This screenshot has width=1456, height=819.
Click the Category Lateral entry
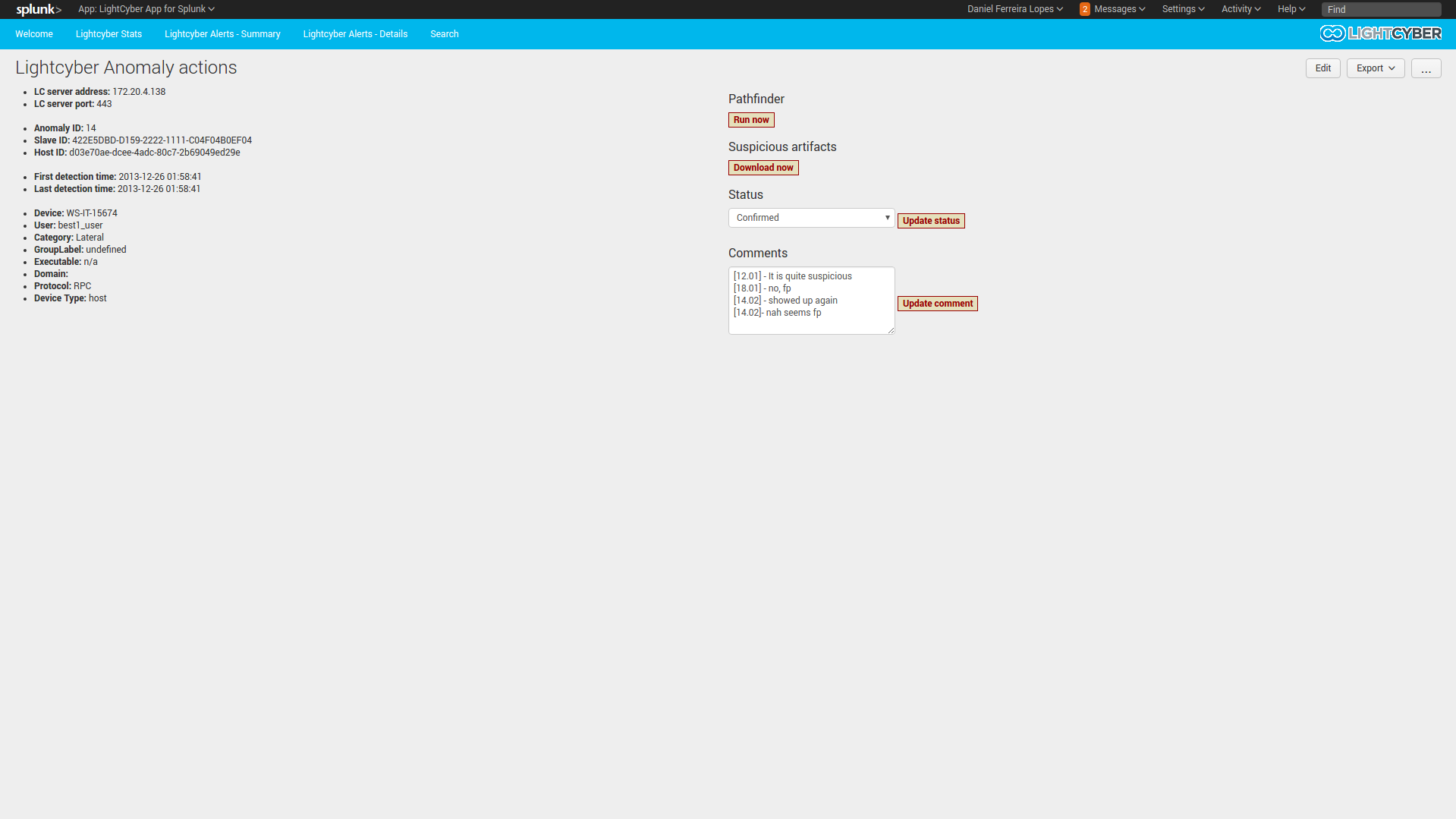[x=69, y=238]
